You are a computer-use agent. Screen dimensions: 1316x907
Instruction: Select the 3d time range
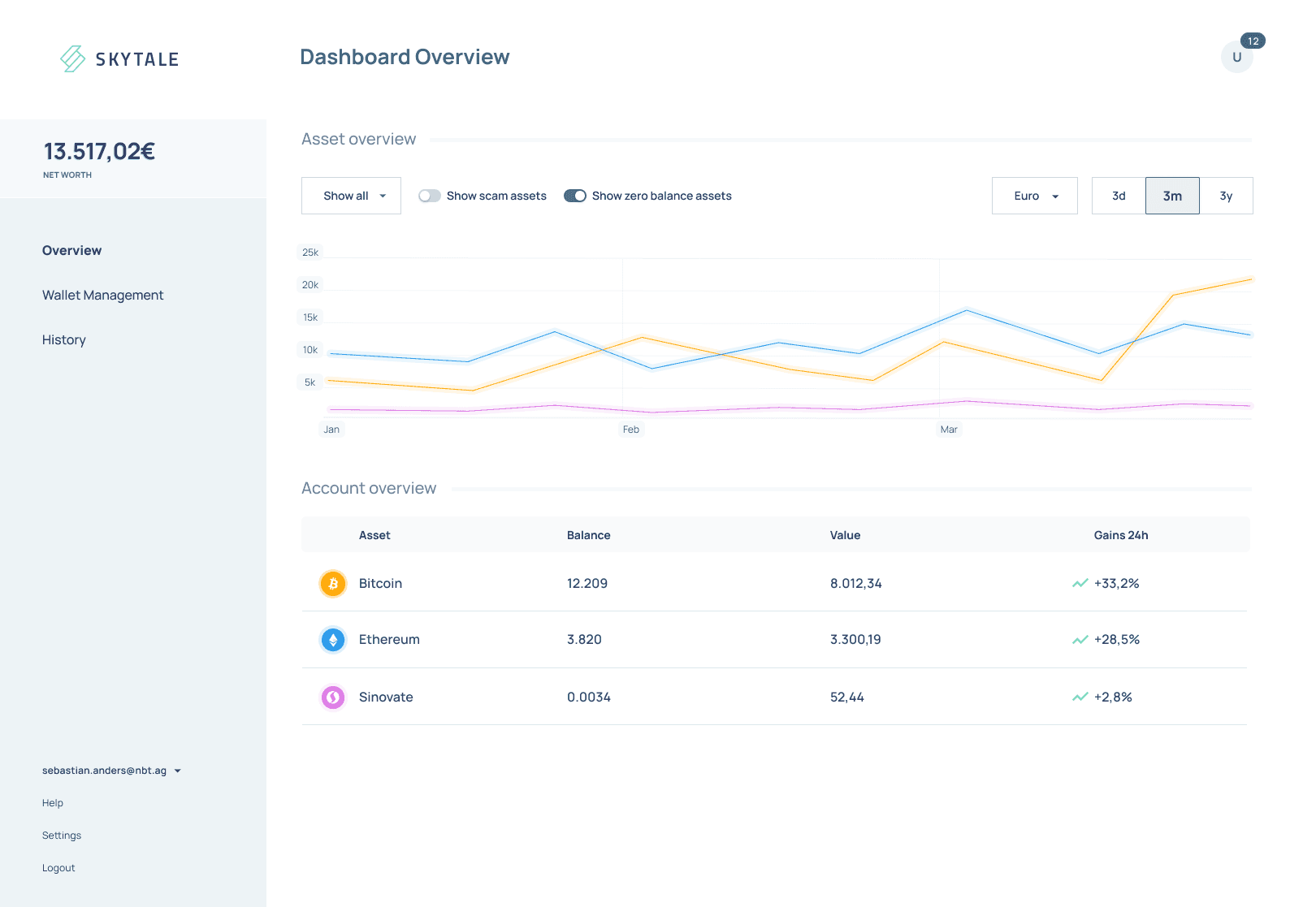click(x=1119, y=196)
